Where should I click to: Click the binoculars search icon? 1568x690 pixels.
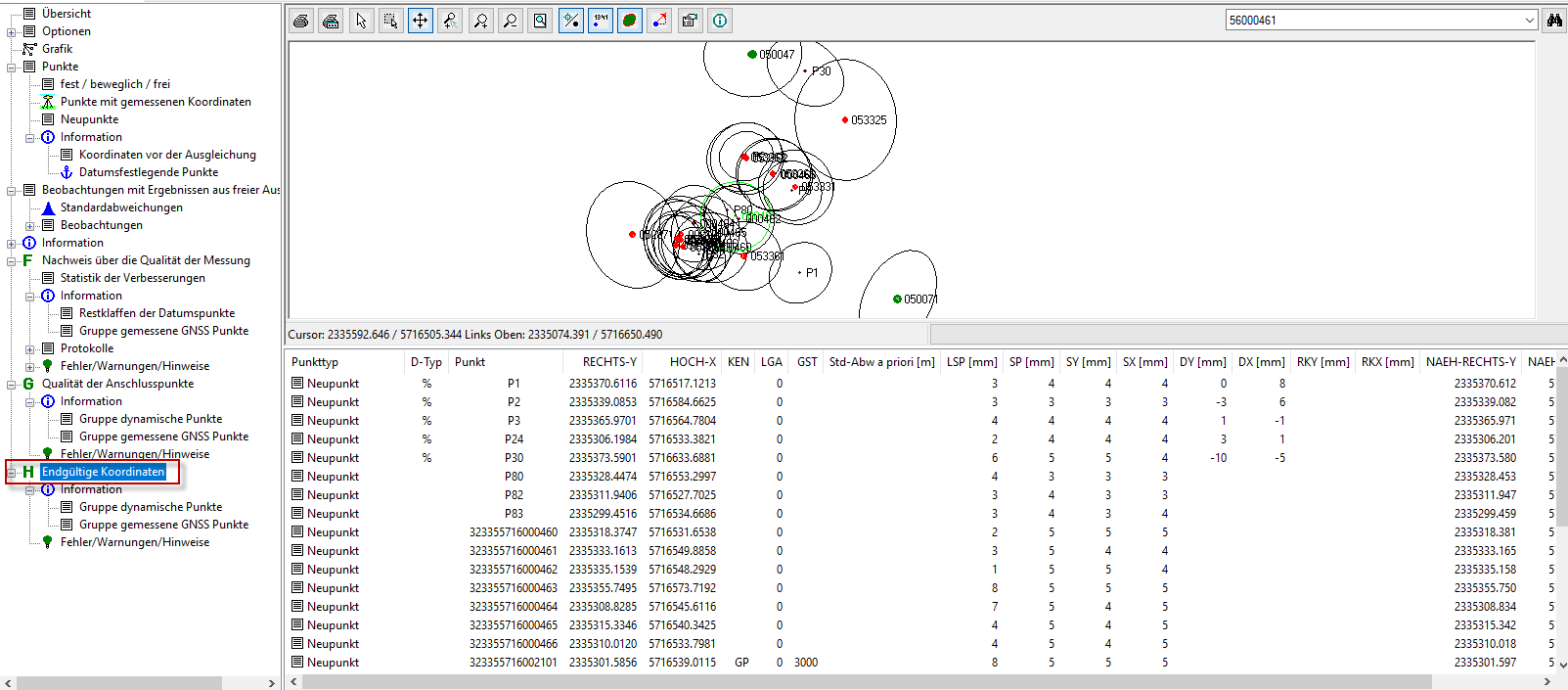coord(1553,21)
